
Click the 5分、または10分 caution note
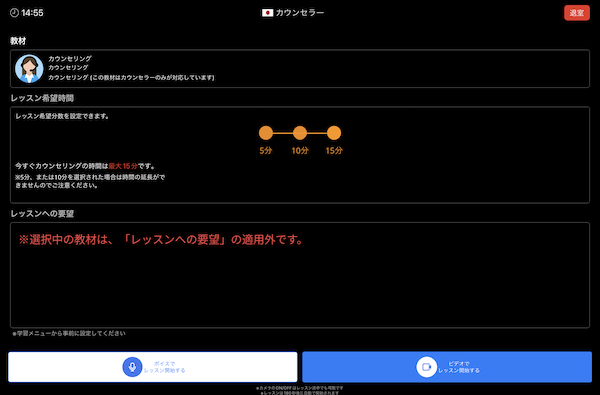click(90, 181)
